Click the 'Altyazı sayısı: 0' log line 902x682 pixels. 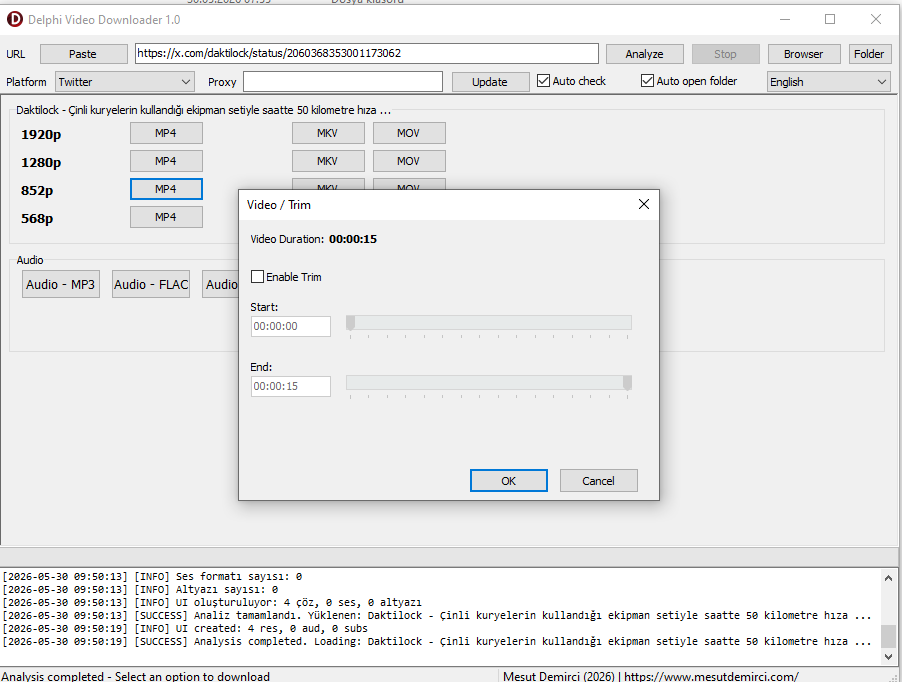[x=140, y=589]
